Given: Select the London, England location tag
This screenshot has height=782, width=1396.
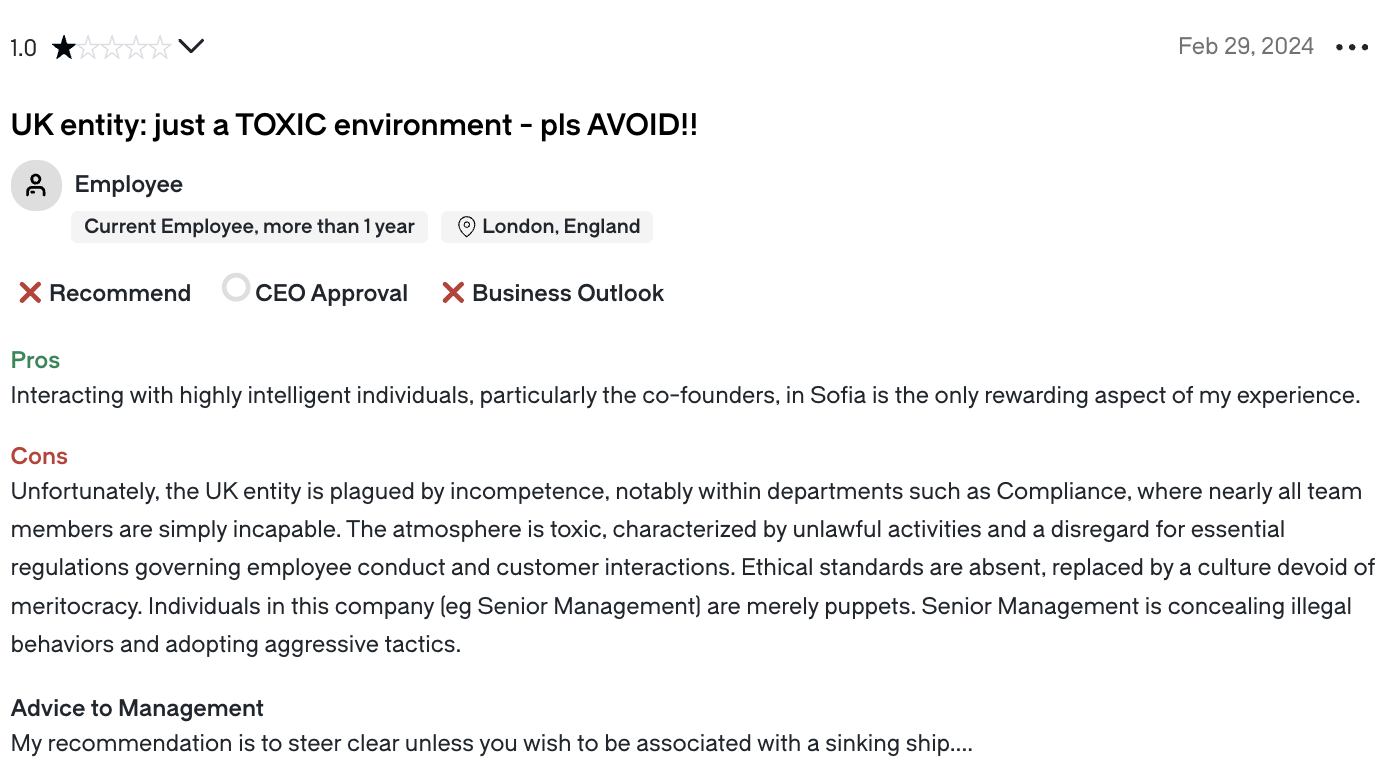Looking at the screenshot, I should tap(547, 227).
